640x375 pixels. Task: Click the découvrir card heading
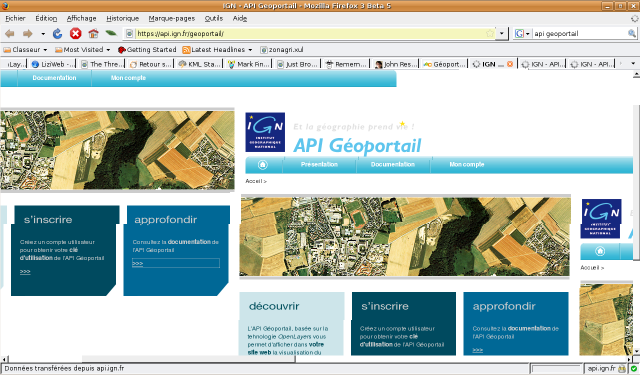(x=274, y=306)
